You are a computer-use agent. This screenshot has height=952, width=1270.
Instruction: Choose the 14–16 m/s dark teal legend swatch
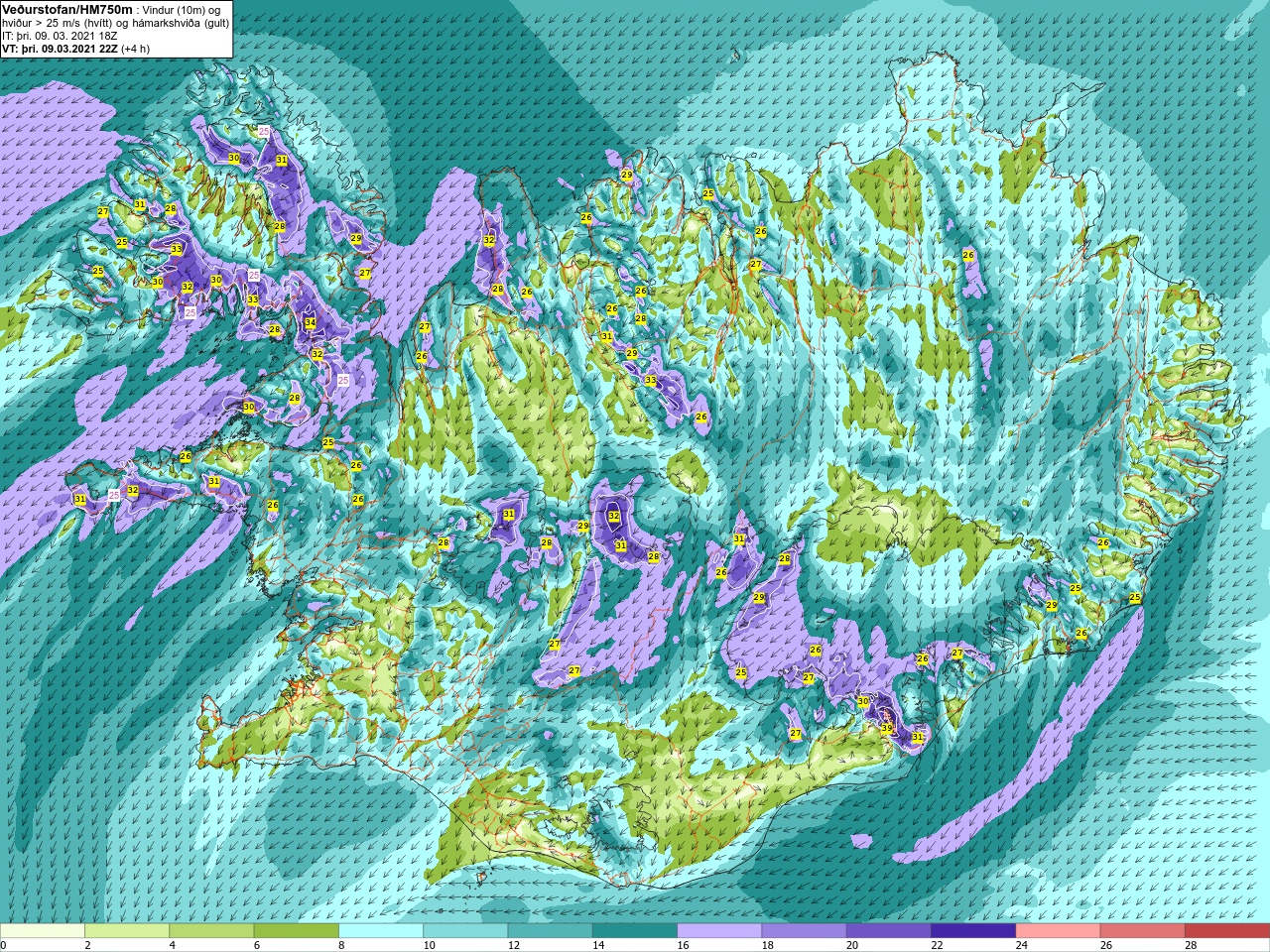[x=635, y=931]
